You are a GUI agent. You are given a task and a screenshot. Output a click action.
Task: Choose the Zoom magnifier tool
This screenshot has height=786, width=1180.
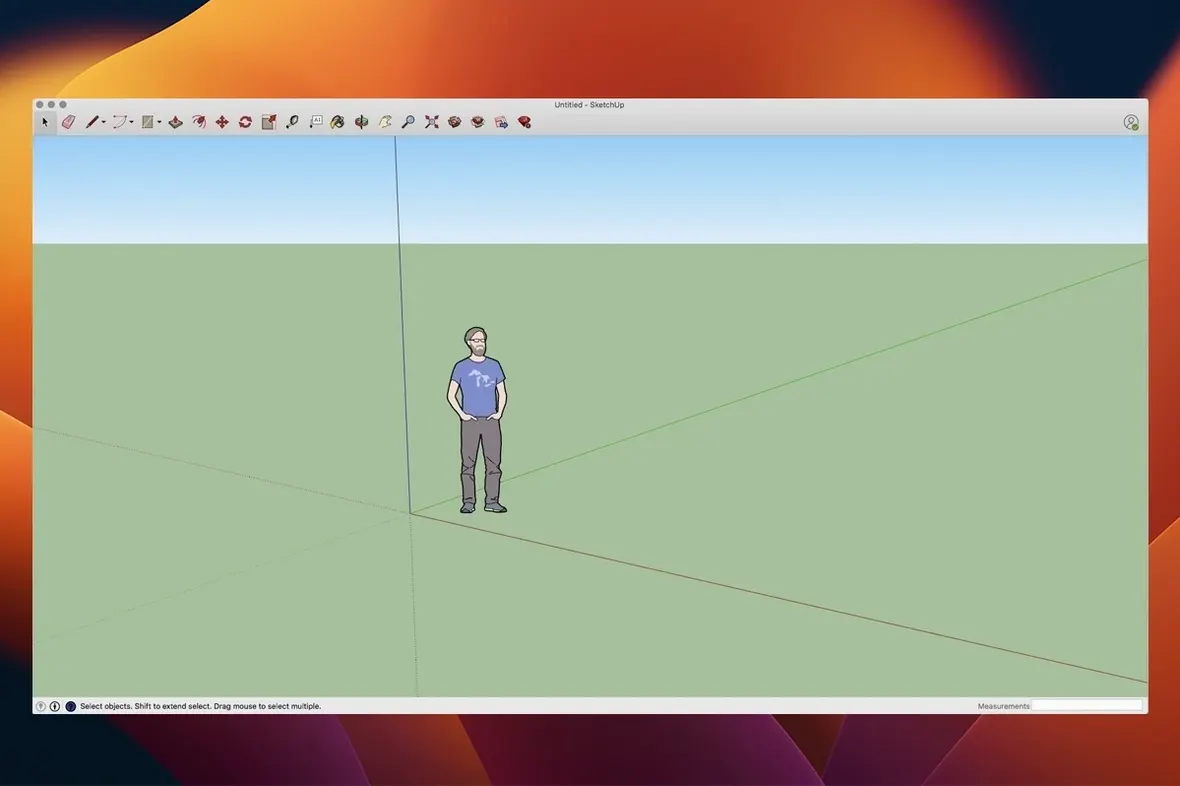click(408, 122)
